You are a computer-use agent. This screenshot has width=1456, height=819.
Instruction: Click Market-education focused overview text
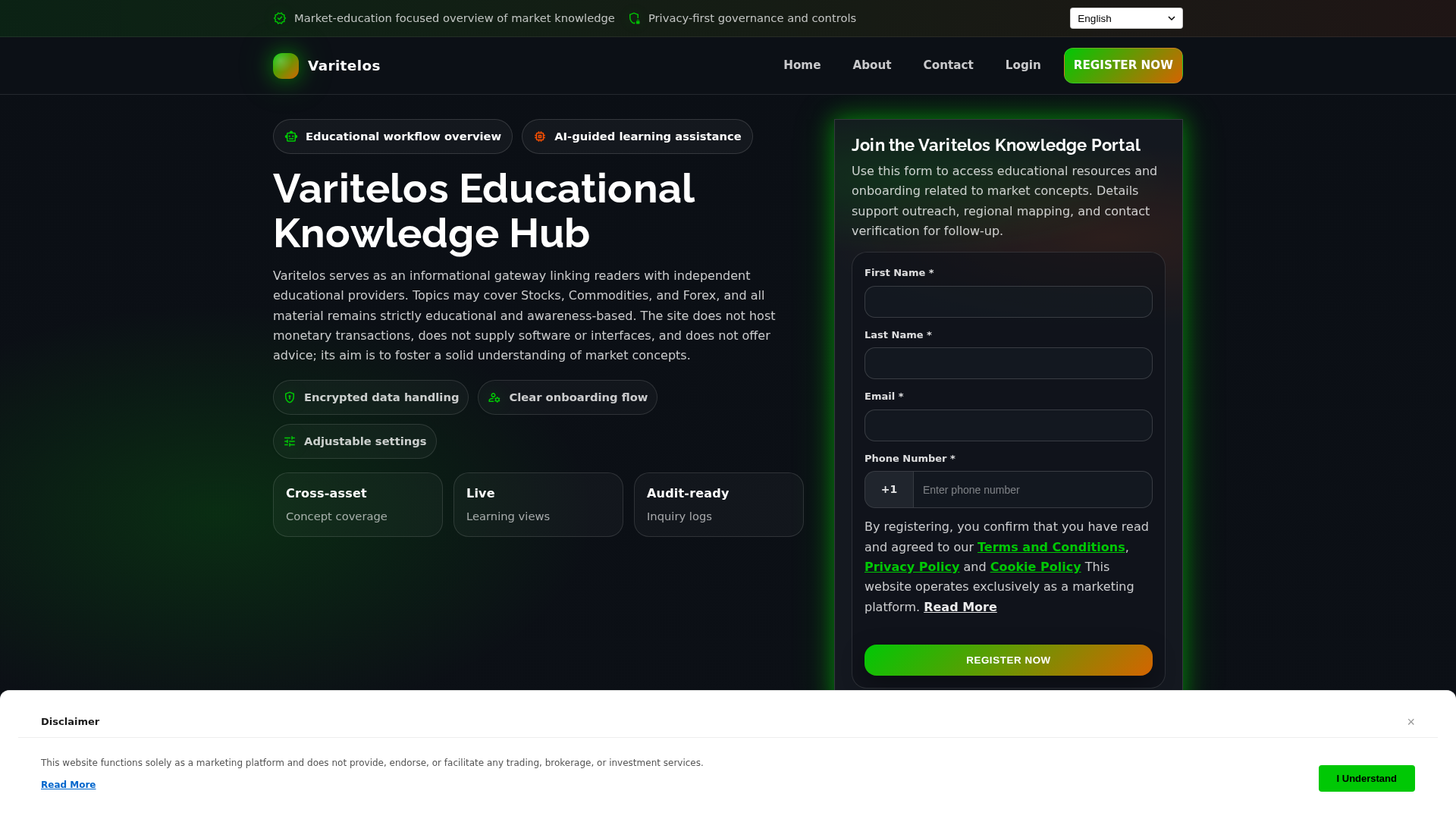(454, 18)
